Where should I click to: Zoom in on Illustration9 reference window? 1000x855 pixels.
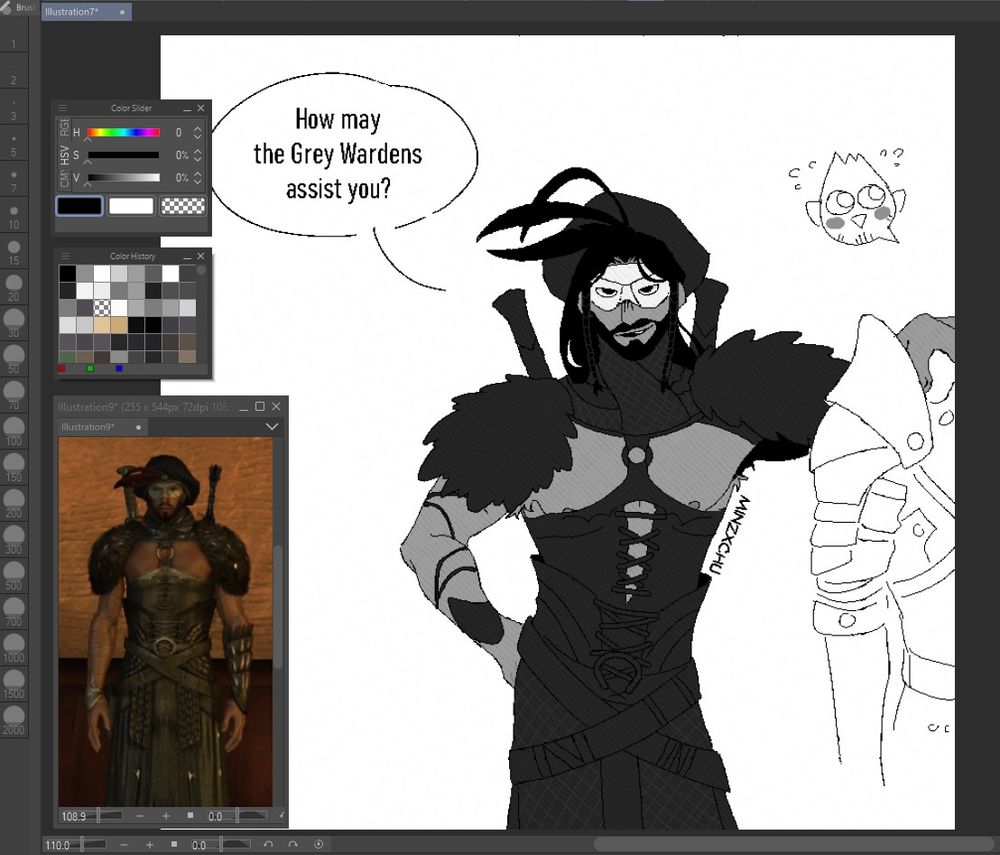click(x=165, y=816)
